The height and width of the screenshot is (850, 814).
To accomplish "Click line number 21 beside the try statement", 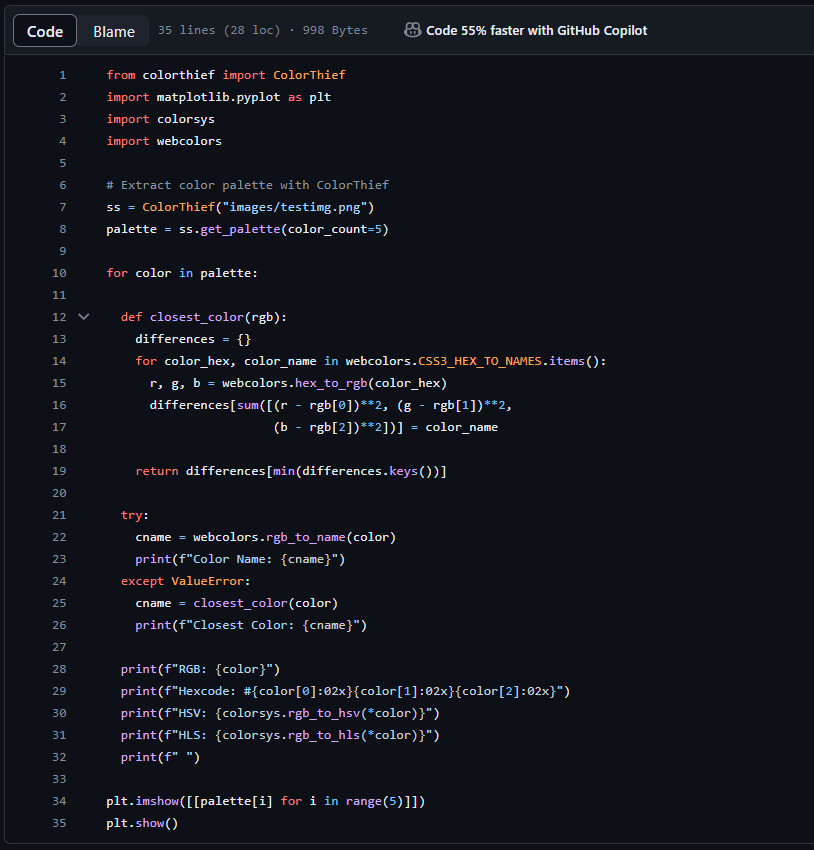I will (x=59, y=515).
